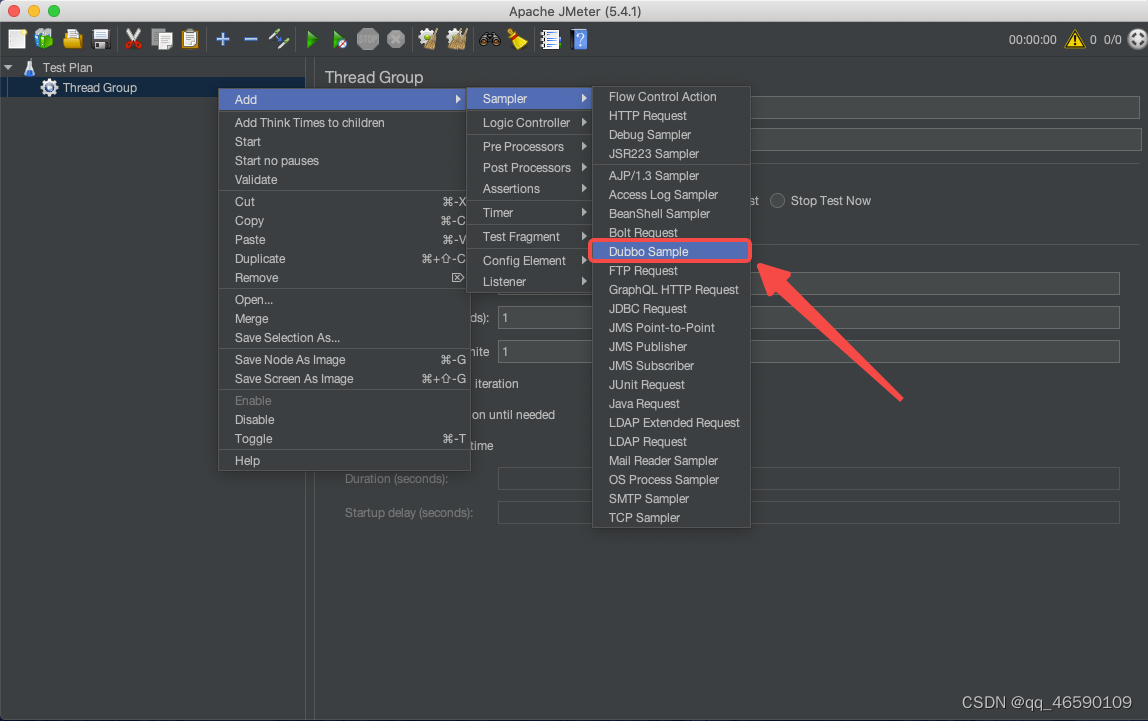This screenshot has width=1148, height=721.
Task: Select Flow Control Action sampler
Action: pos(671,97)
